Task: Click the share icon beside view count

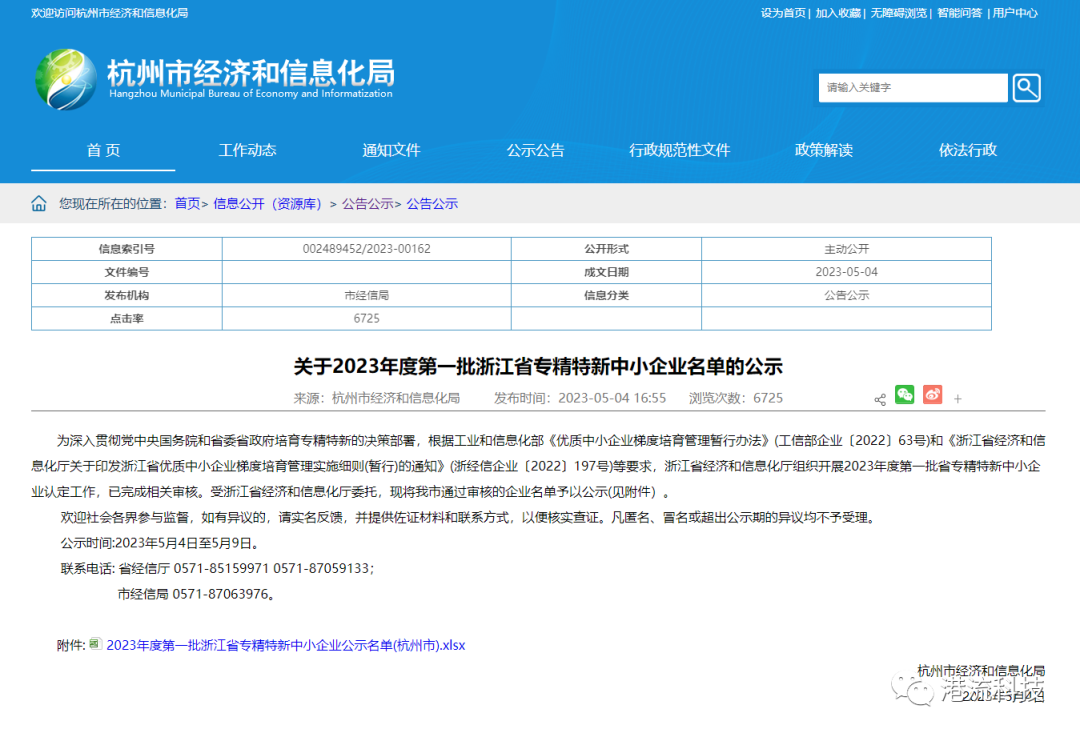Action: 880,400
